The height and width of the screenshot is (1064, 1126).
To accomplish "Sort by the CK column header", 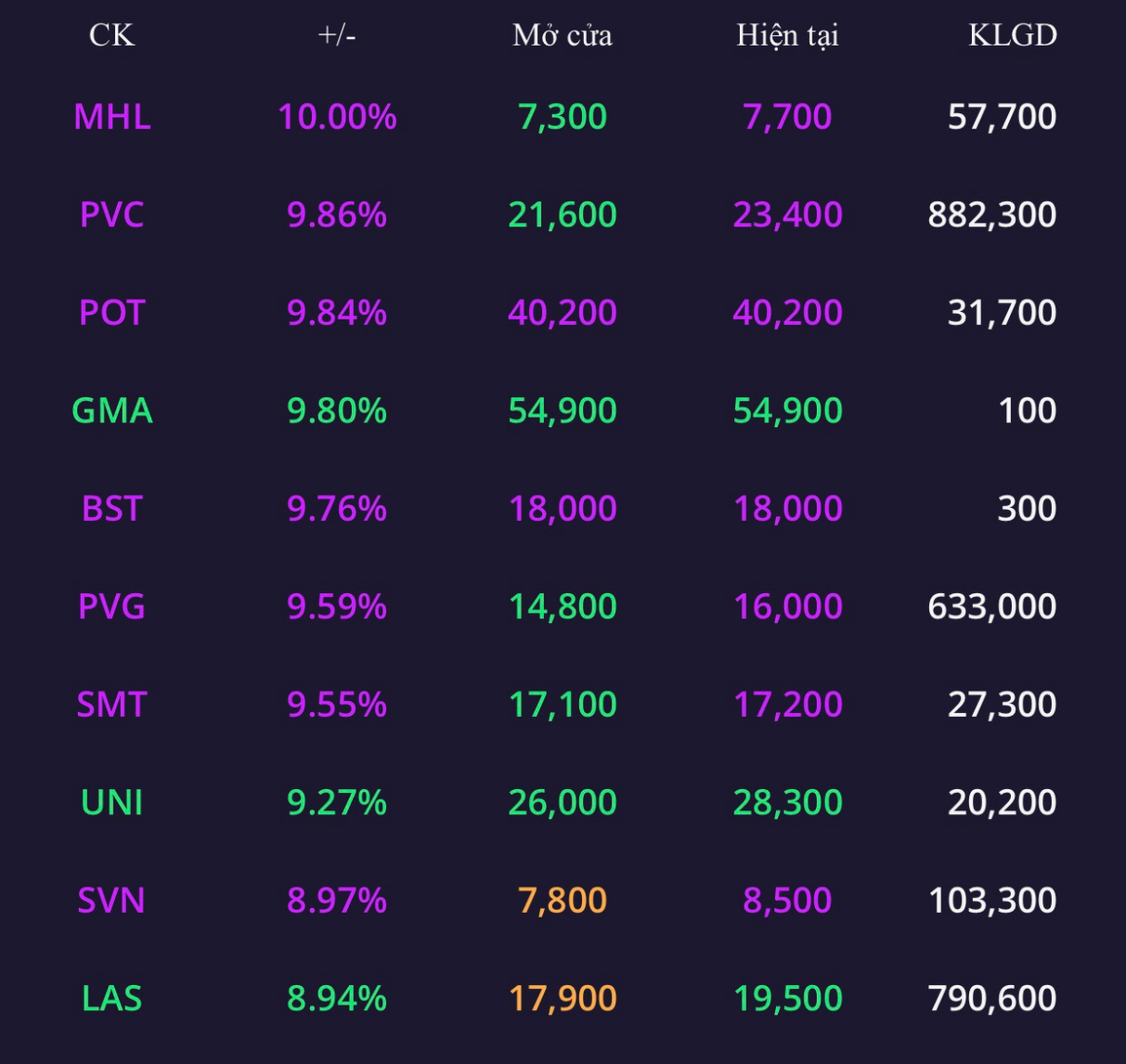I will (111, 35).
